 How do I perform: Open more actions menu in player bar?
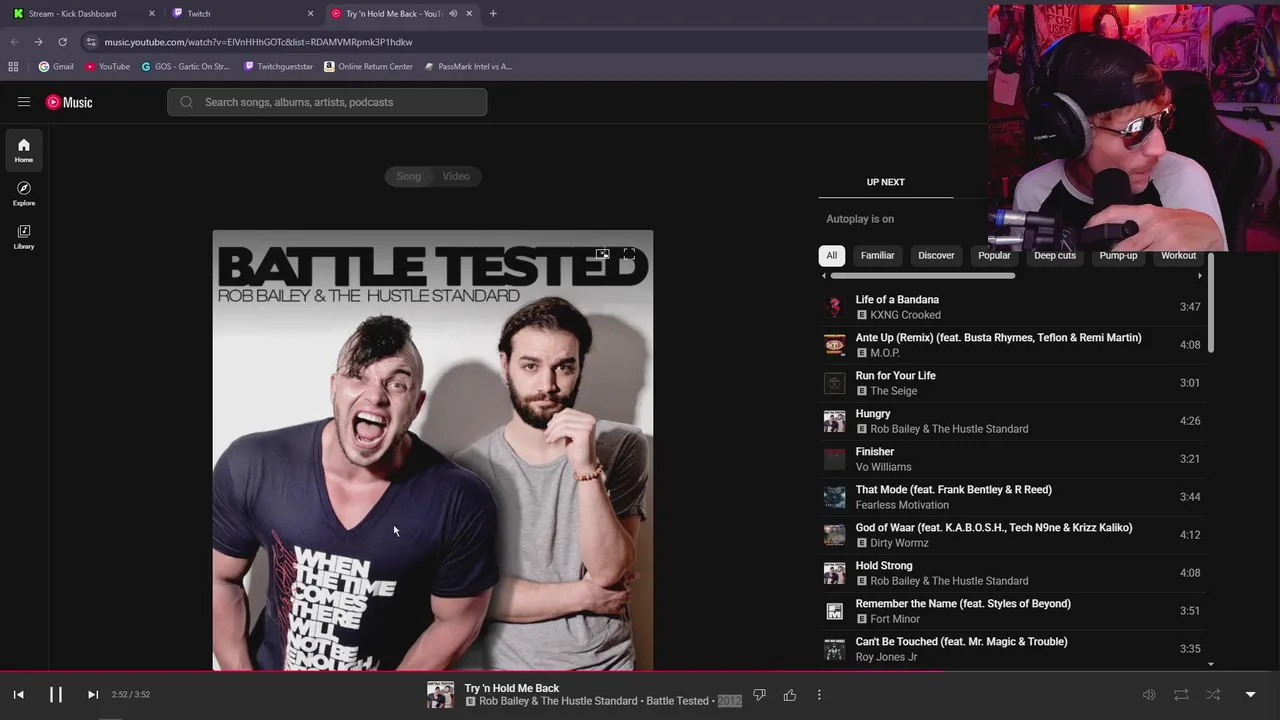819,695
